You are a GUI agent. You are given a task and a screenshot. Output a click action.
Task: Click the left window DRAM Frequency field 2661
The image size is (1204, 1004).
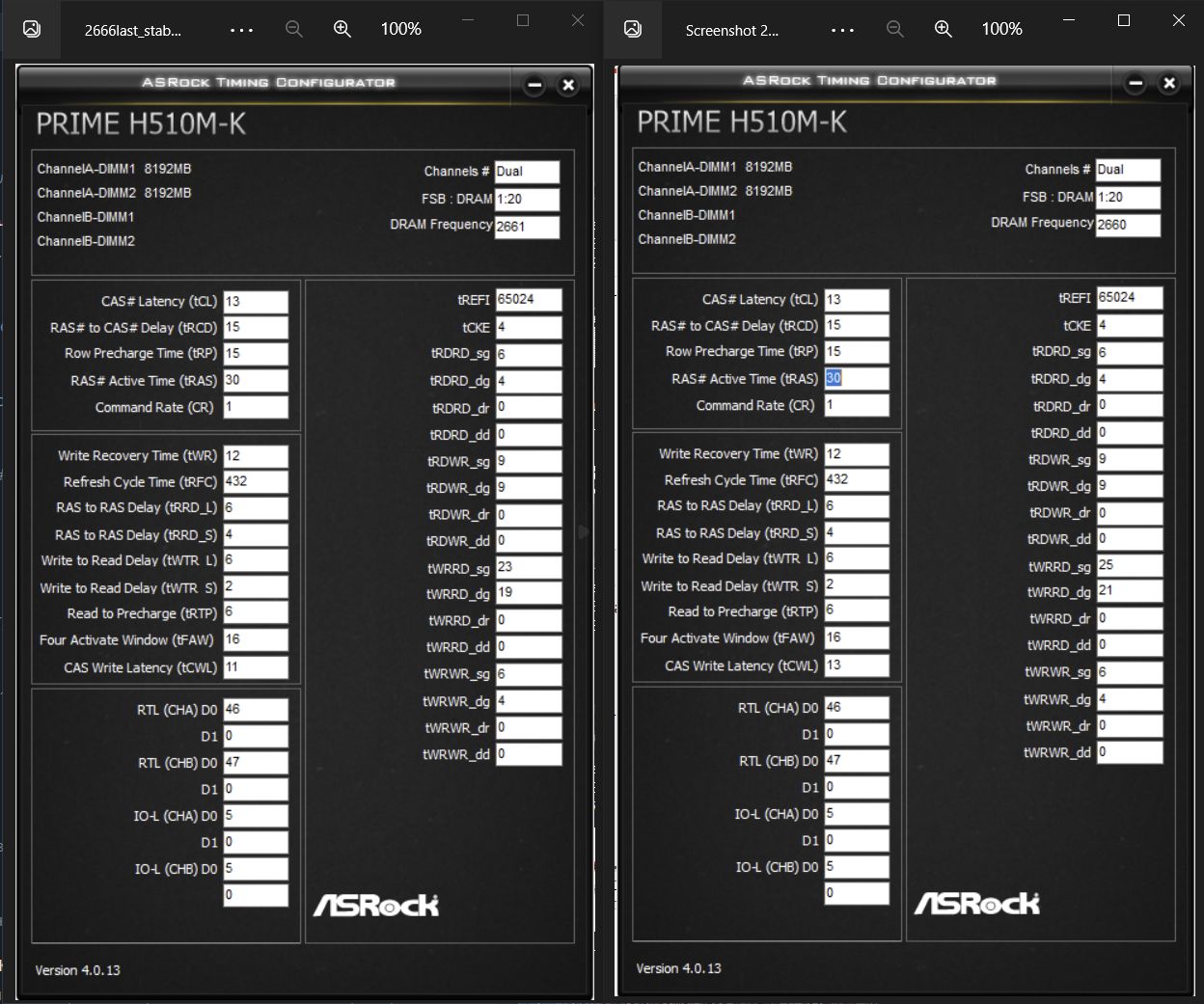coord(527,227)
